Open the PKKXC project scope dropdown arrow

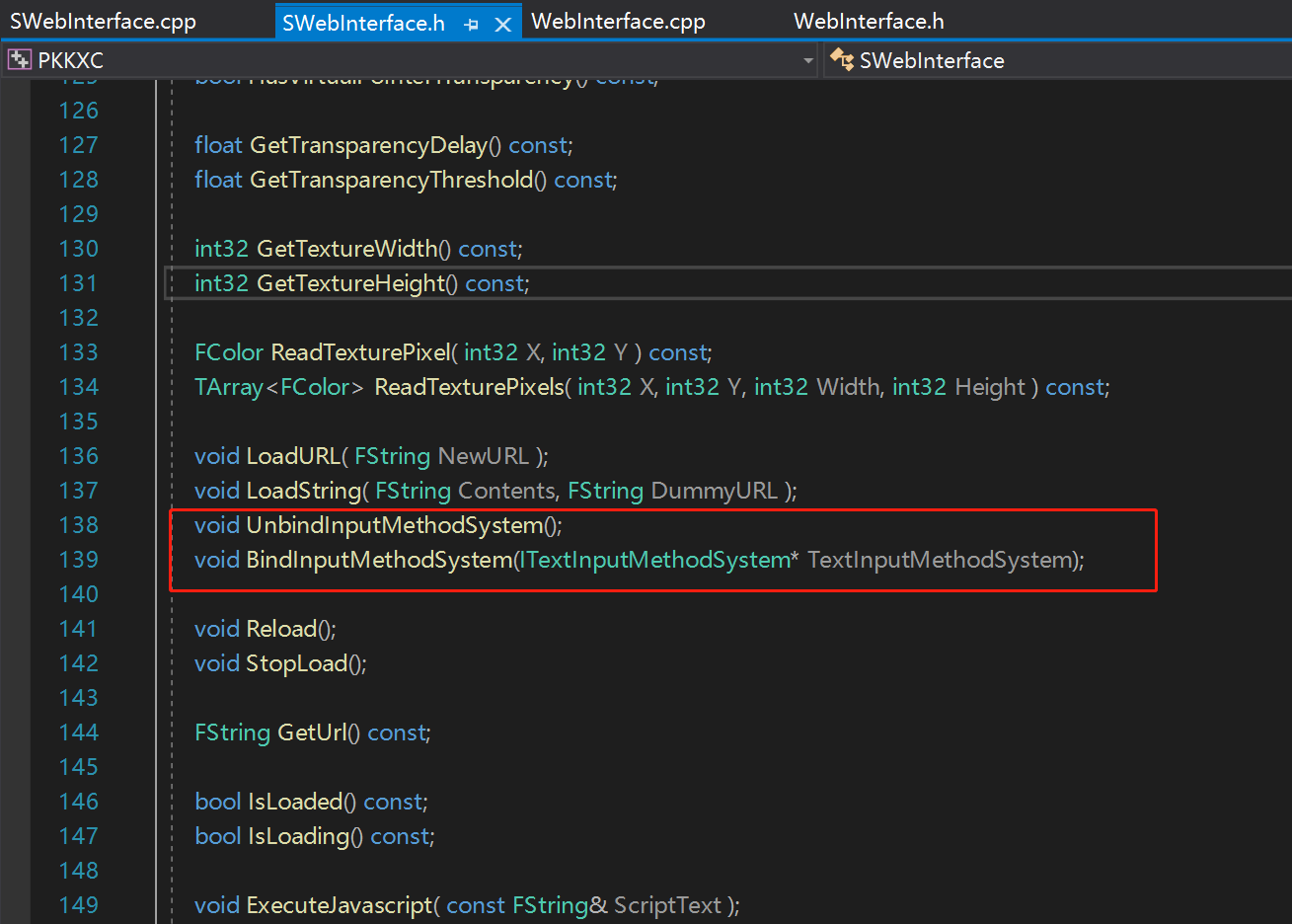coord(808,60)
